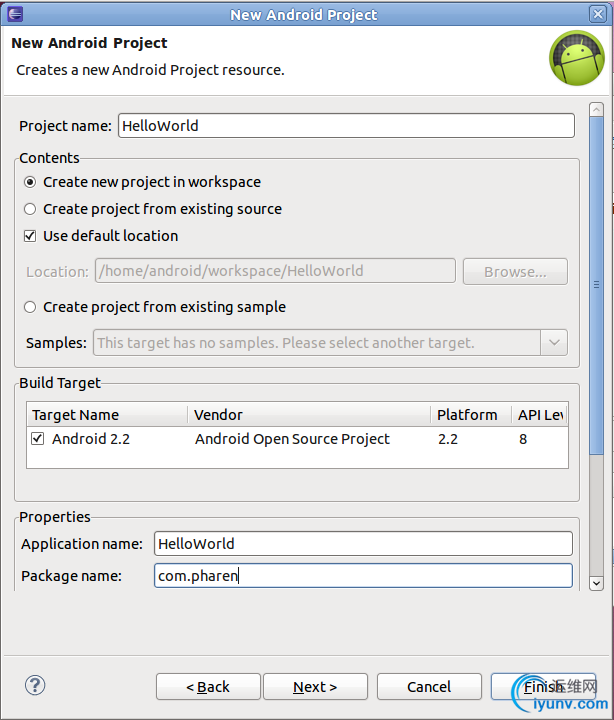Toggle the Android 2.2 target checkbox
Image resolution: width=614 pixels, height=720 pixels.
pos(38,439)
